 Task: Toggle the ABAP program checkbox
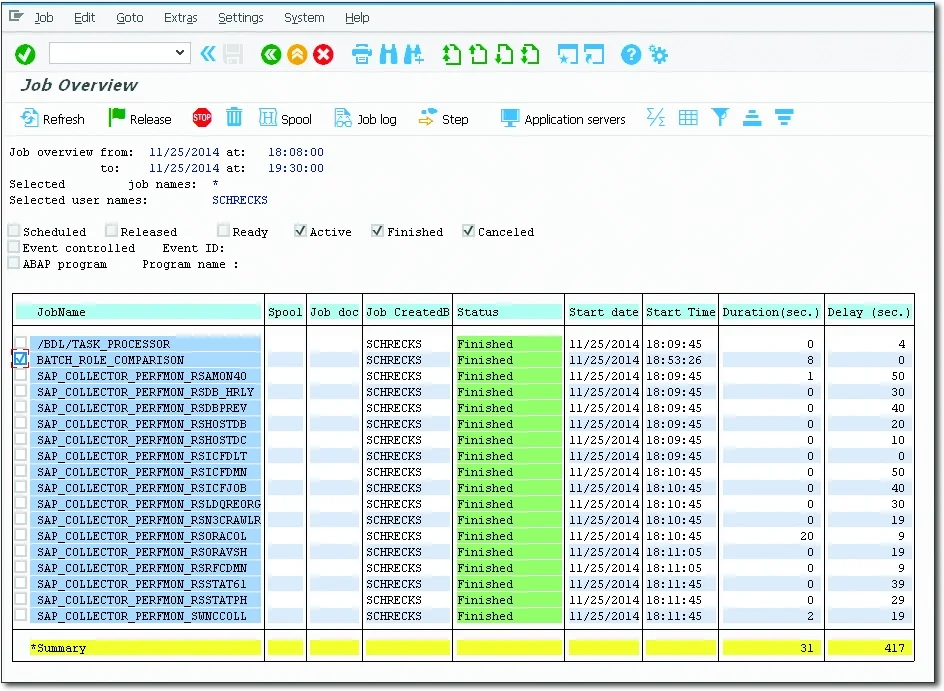pos(14,263)
